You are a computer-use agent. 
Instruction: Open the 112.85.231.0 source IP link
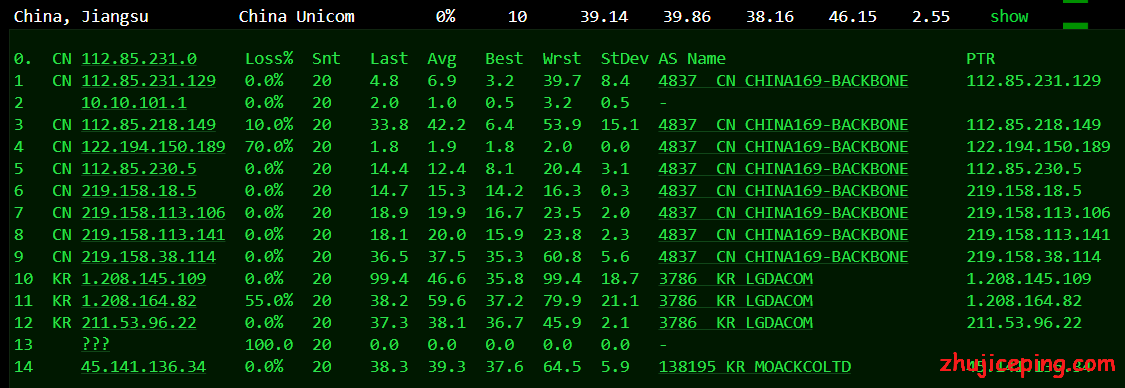tap(139, 59)
